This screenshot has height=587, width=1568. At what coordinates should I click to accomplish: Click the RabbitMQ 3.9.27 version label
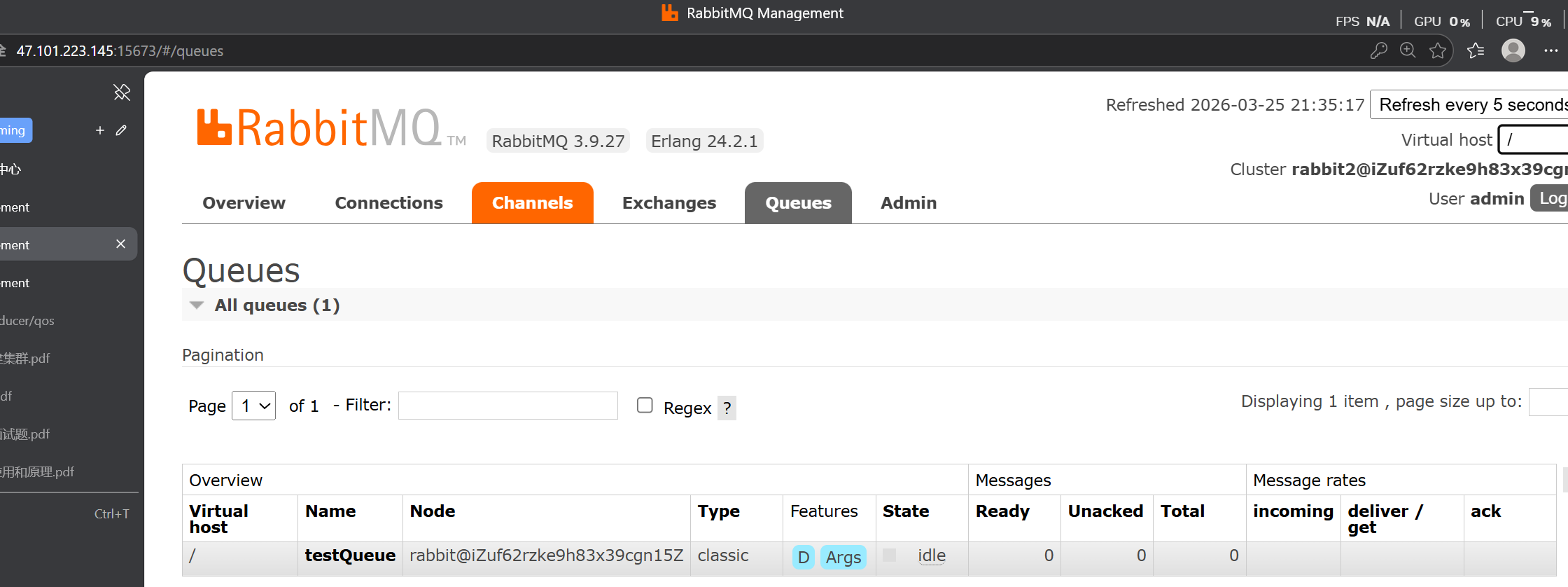point(558,141)
